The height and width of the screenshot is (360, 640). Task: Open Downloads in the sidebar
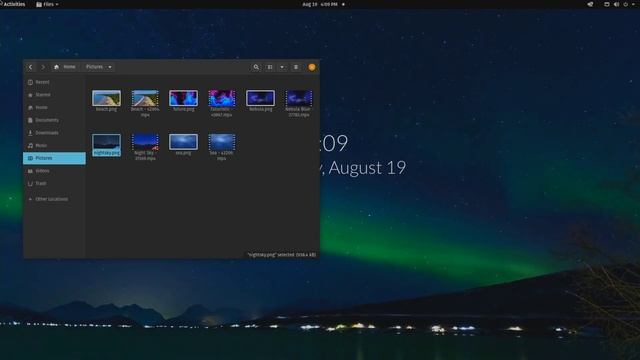click(x=54, y=133)
